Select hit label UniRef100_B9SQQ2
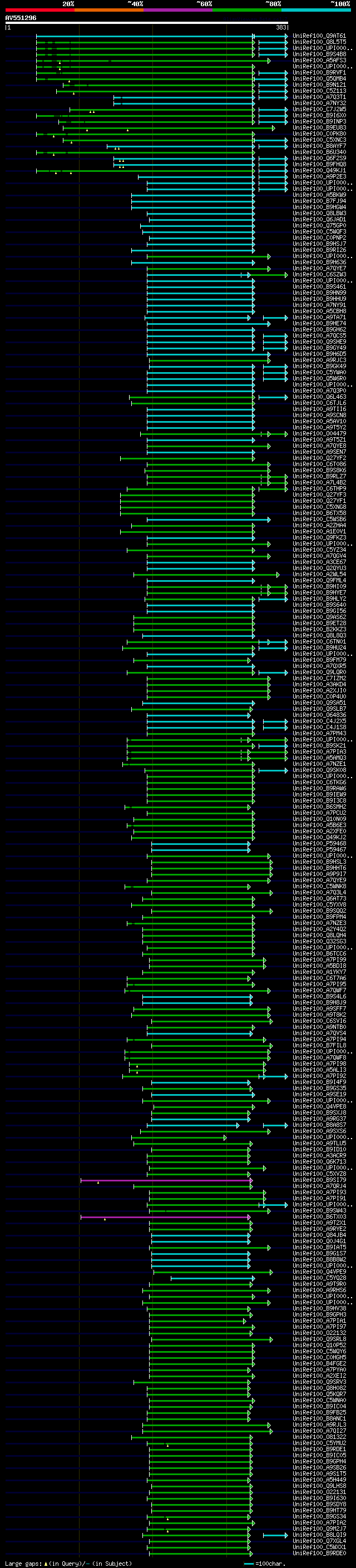This screenshot has width=356, height=1568. 319,911
